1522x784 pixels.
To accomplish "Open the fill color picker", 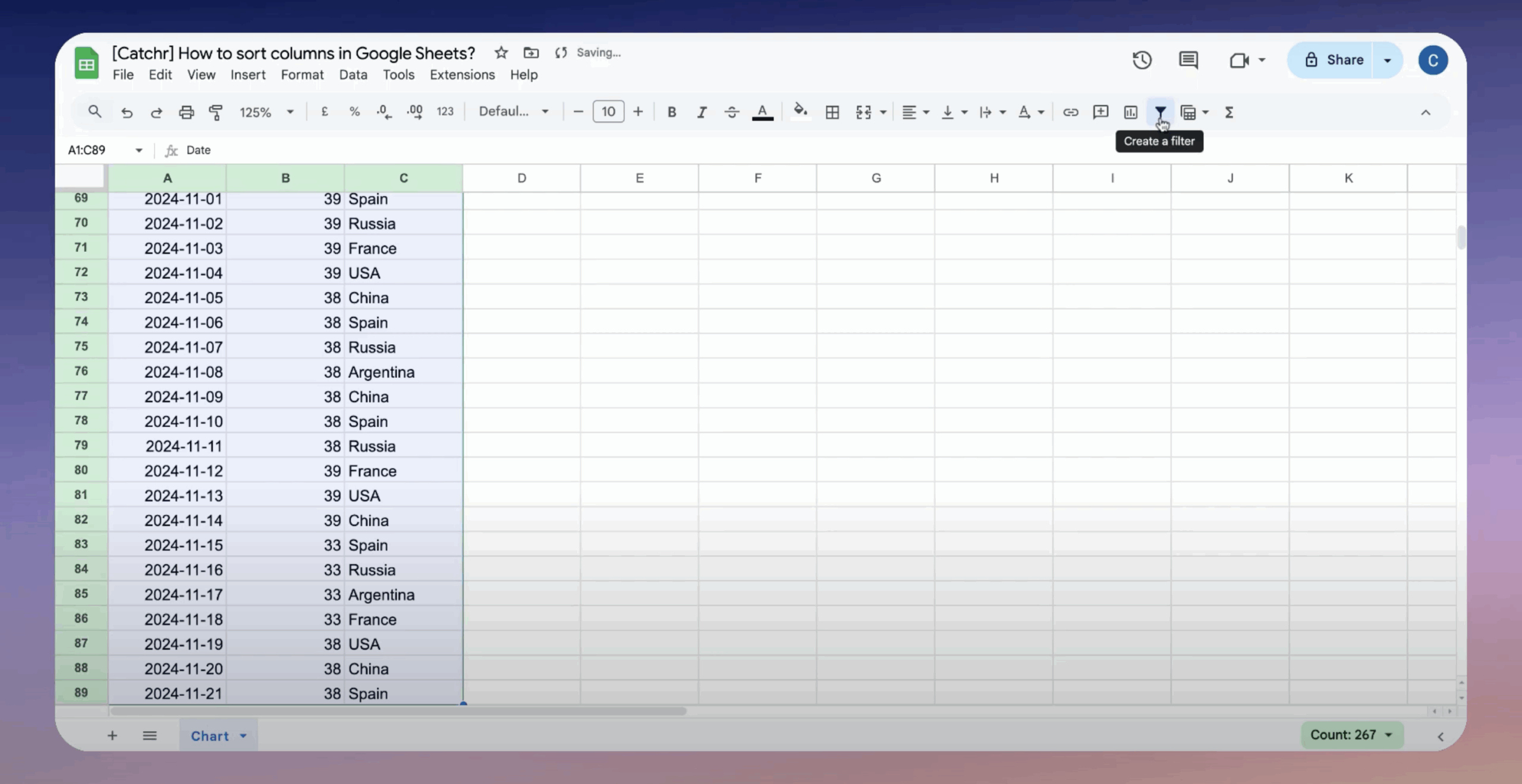I will [x=800, y=112].
